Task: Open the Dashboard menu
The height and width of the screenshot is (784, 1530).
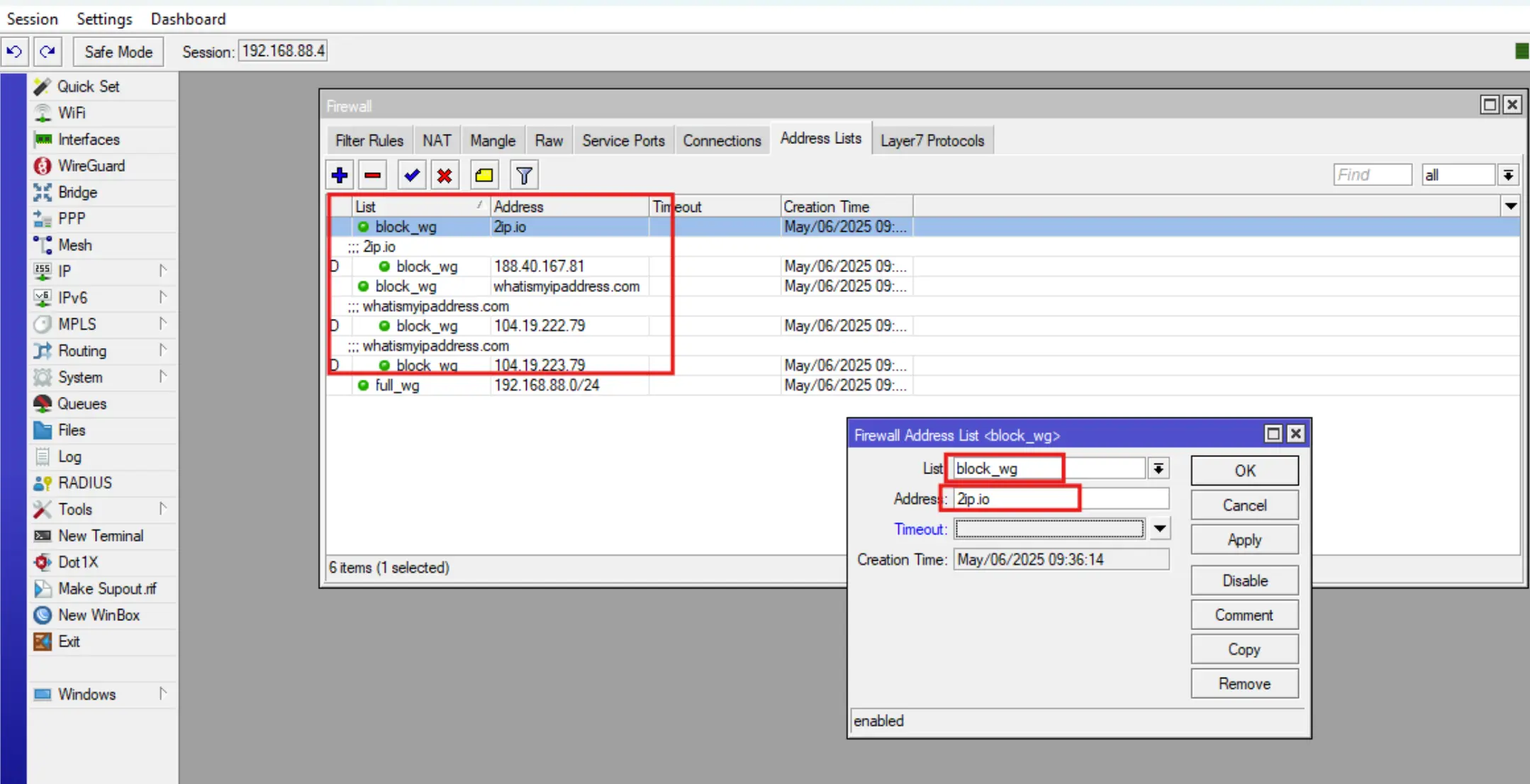Action: click(x=188, y=19)
